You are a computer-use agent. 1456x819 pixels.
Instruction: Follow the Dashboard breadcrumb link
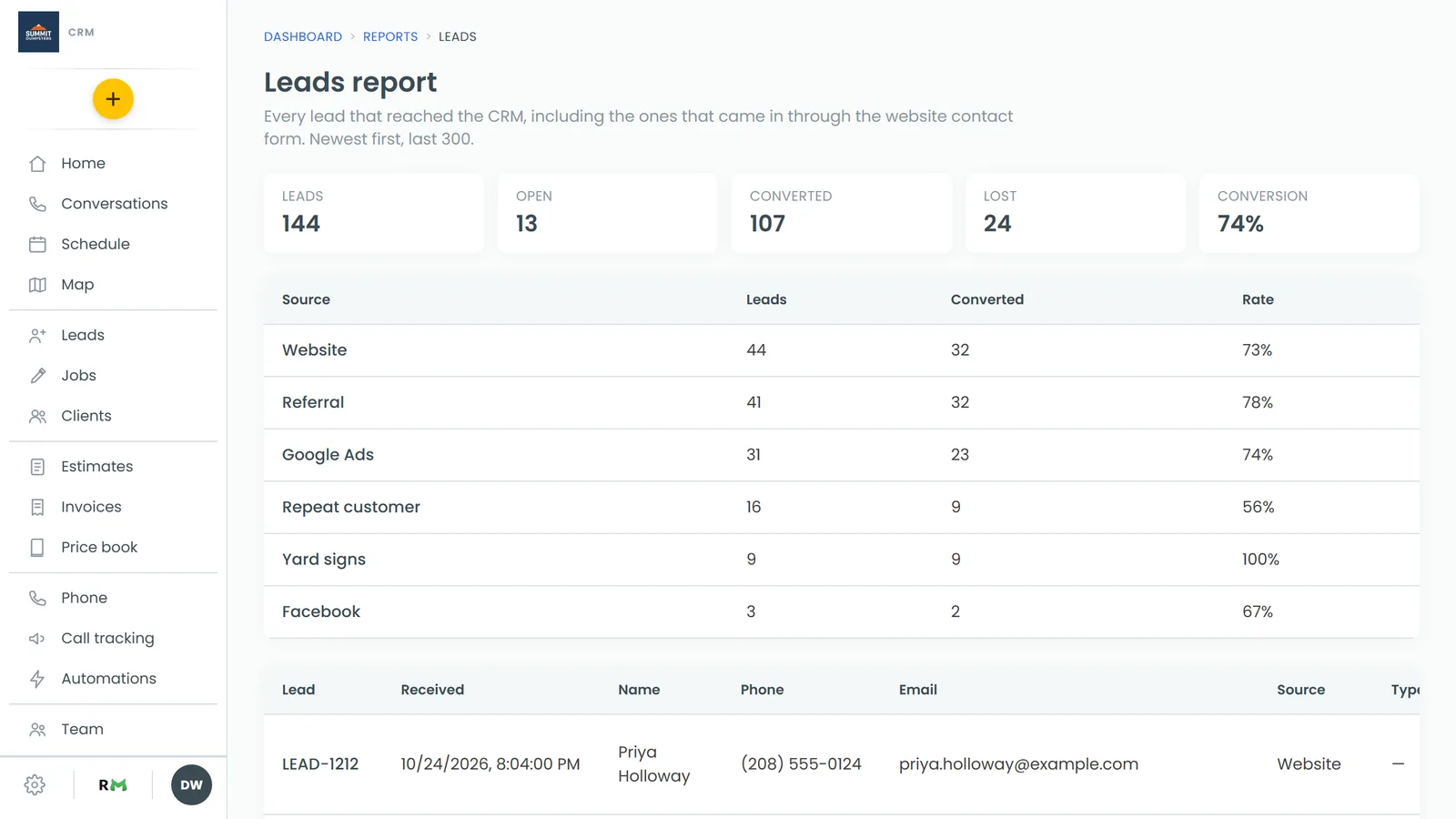303,36
